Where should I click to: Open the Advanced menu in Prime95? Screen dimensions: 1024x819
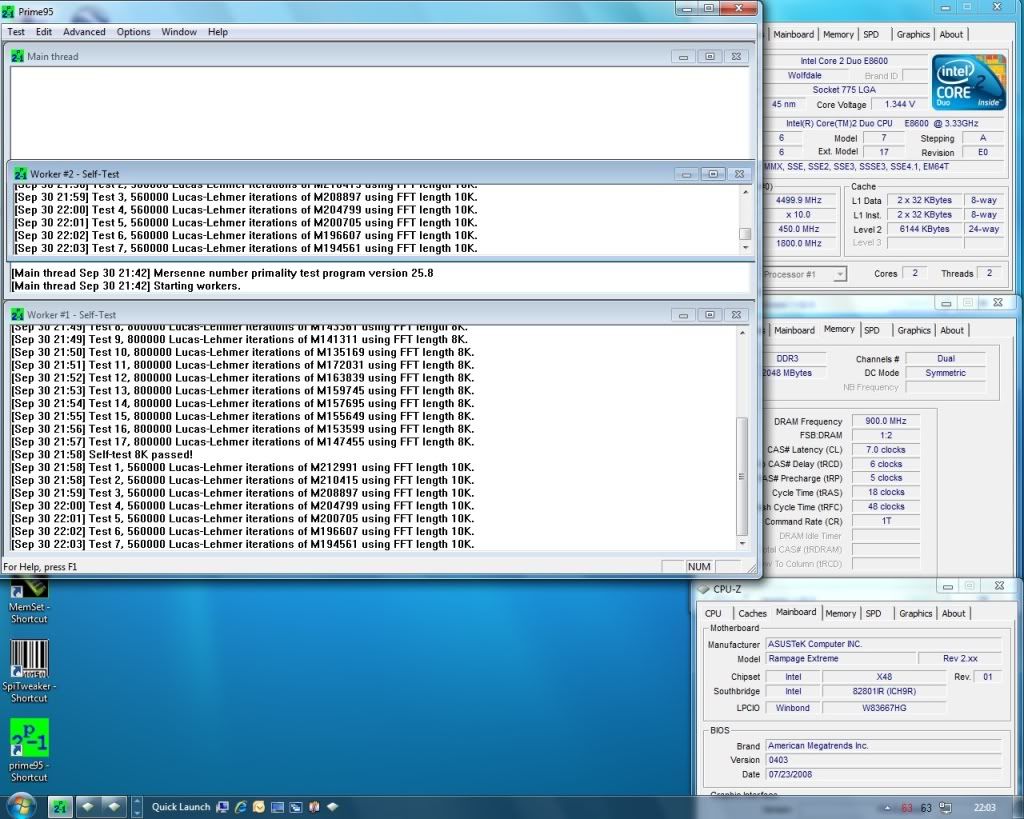84,32
